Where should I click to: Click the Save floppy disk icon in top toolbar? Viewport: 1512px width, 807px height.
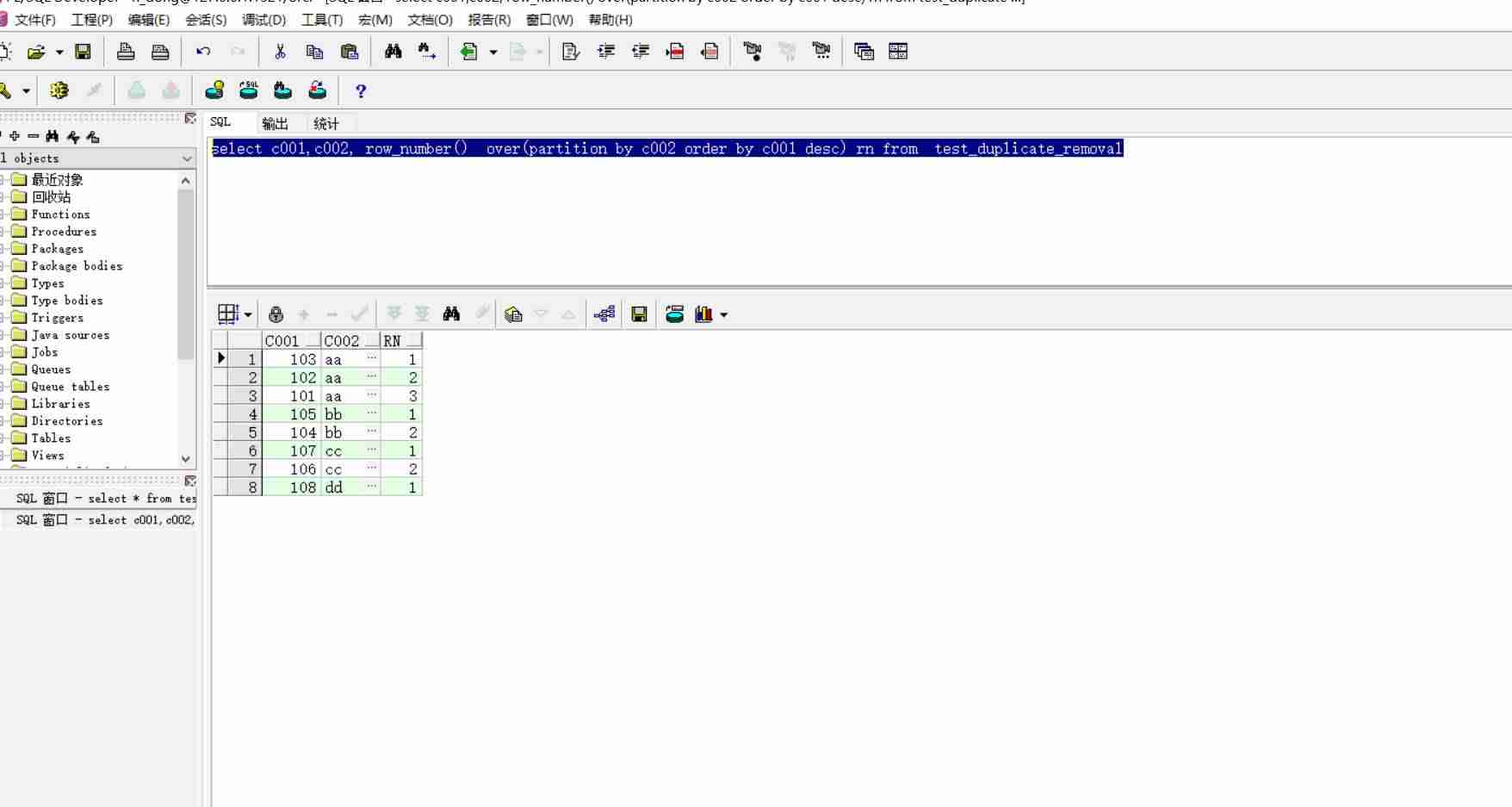(x=83, y=52)
